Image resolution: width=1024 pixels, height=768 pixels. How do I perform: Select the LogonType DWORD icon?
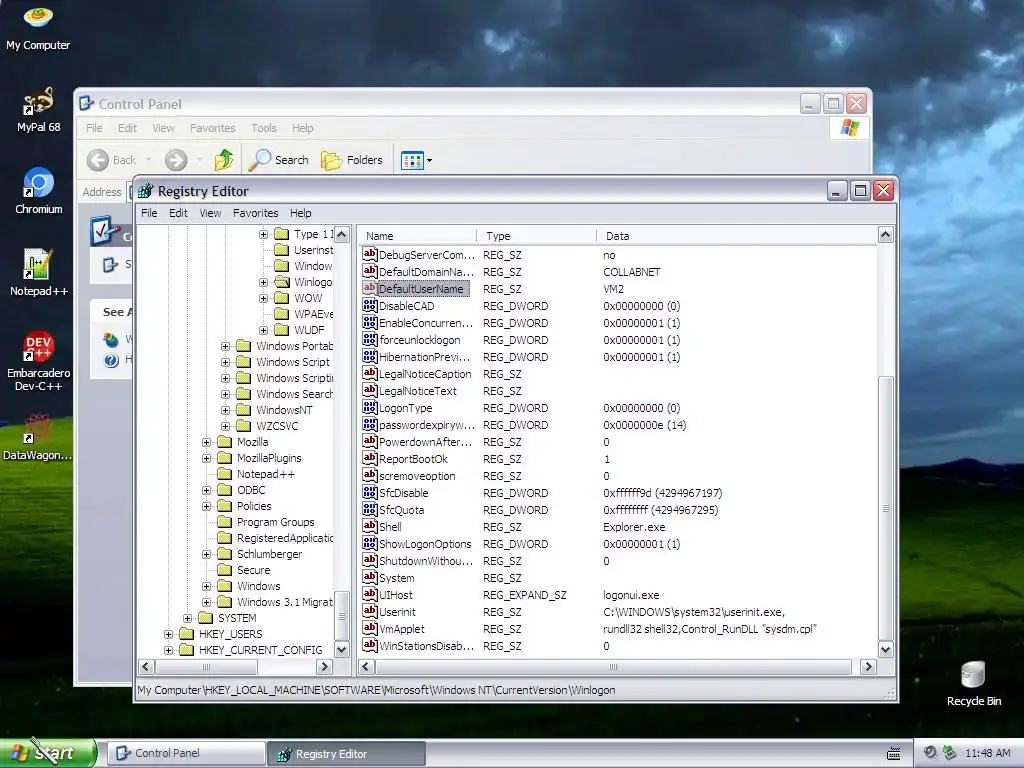tap(370, 407)
